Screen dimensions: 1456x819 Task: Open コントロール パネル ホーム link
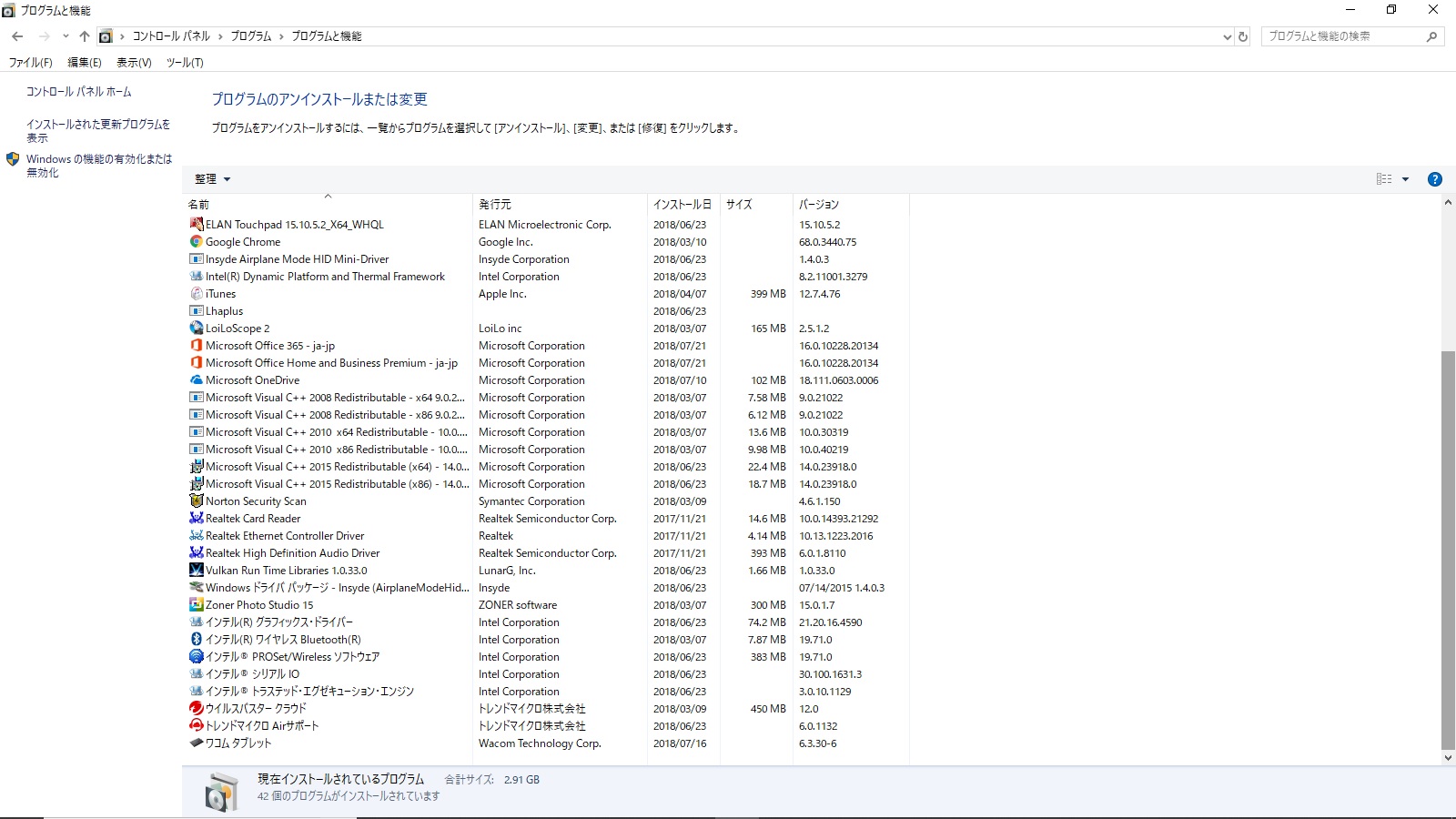(x=79, y=92)
